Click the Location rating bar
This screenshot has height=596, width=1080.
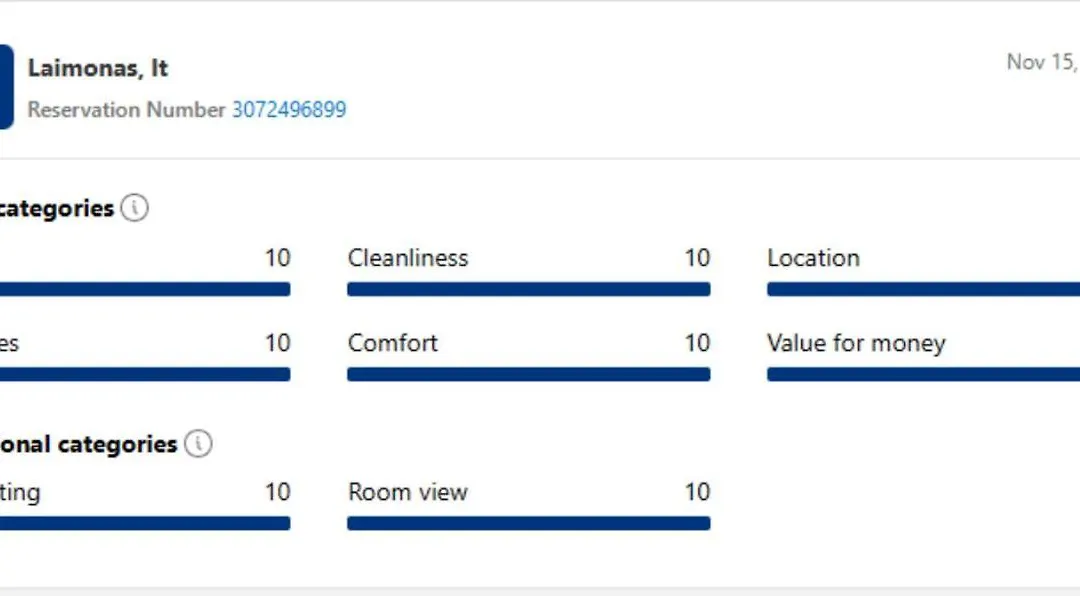tap(923, 289)
